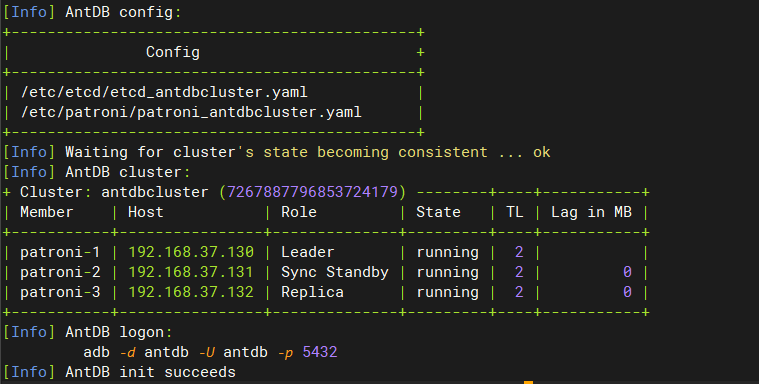759x384 pixels.
Task: Click the Replica role text
Action: click(x=312, y=292)
